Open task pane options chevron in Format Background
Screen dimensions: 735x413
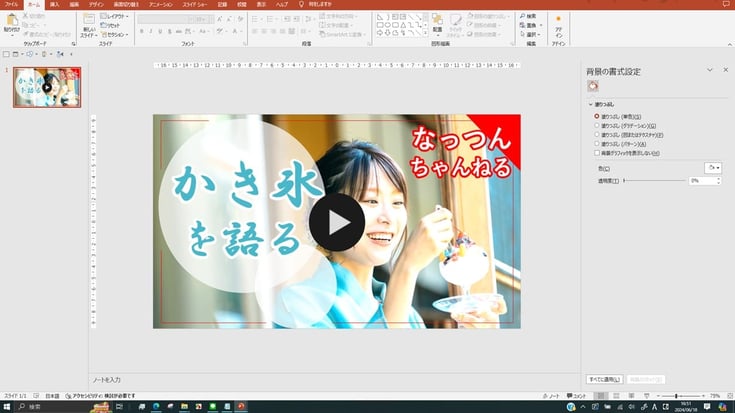(x=710, y=70)
